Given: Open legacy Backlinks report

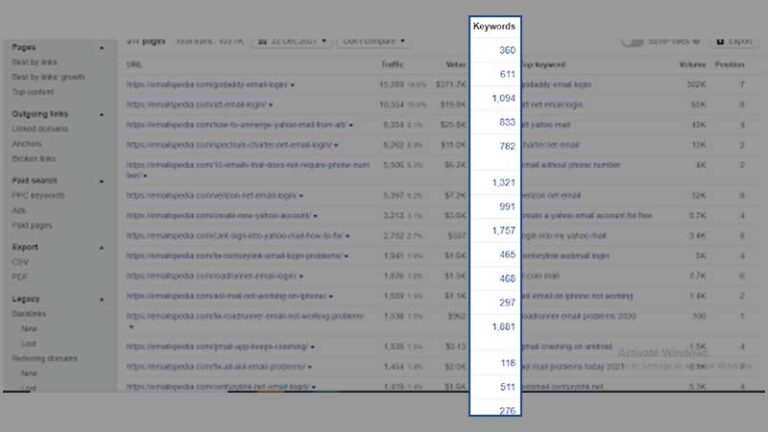Looking at the screenshot, I should pyautogui.click(x=29, y=313).
